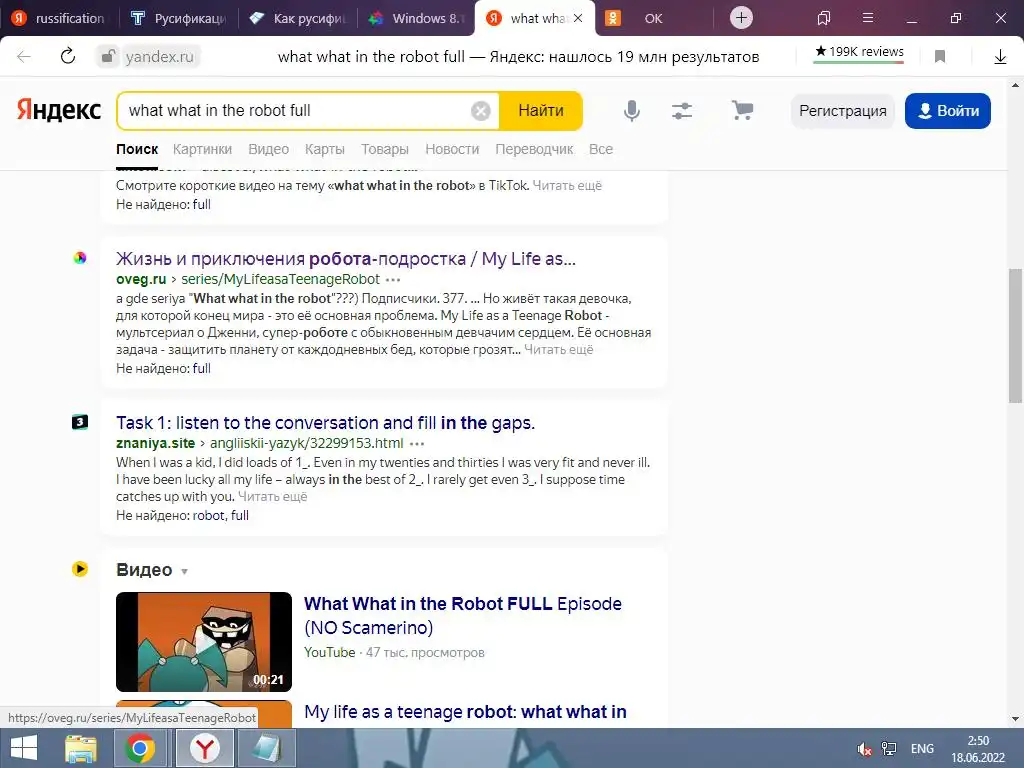Open the 199K reviews rating badge
The width and height of the screenshot is (1024, 768).
(859, 52)
